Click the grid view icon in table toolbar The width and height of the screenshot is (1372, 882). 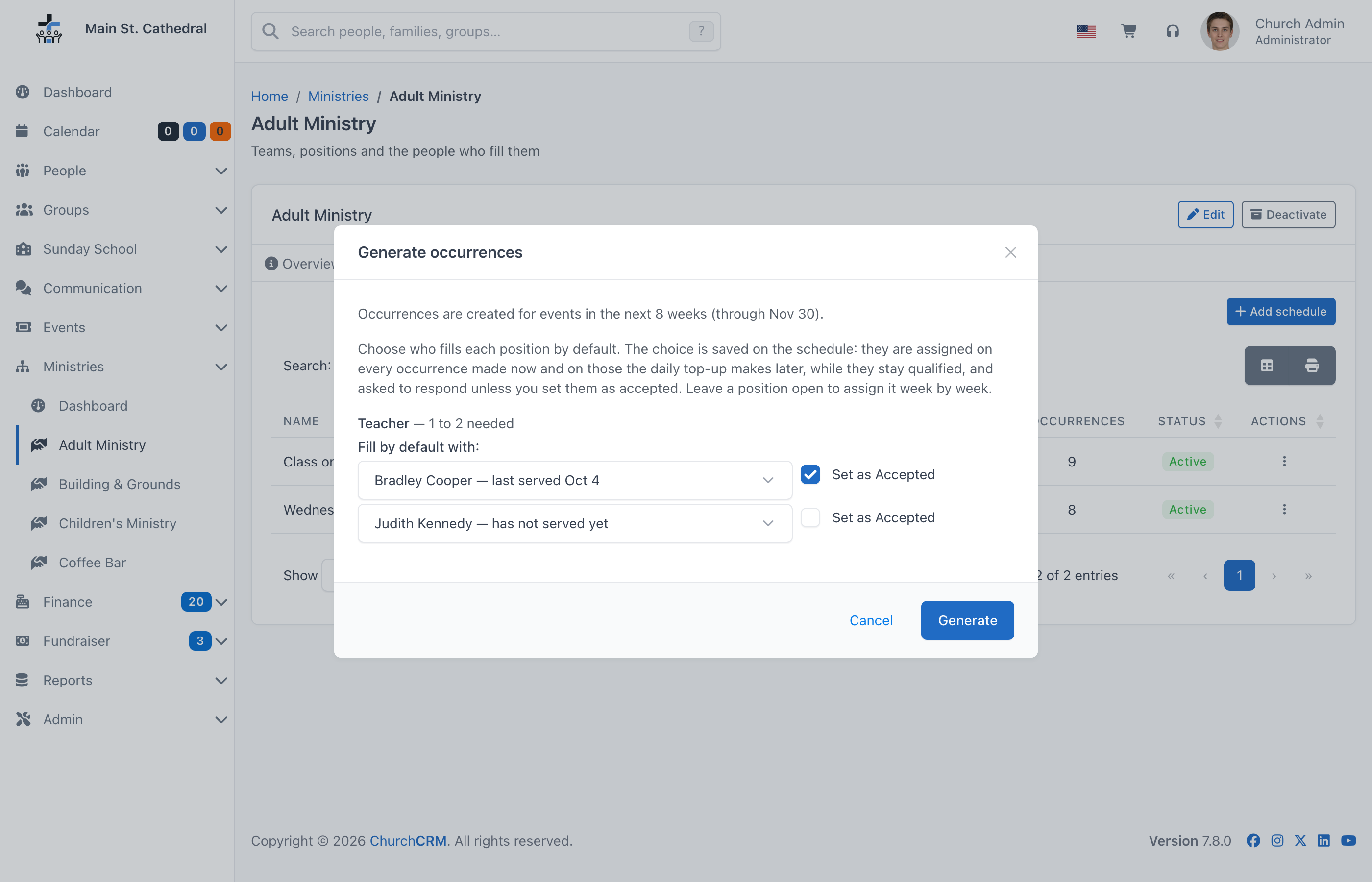click(x=1267, y=366)
